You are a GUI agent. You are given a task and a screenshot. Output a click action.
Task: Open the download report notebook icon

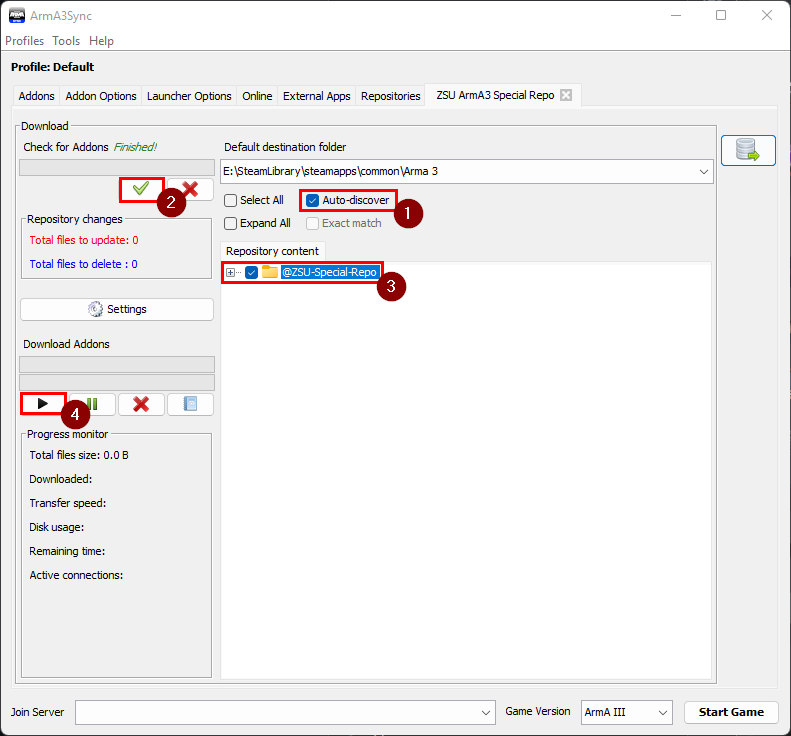pyautogui.click(x=190, y=404)
